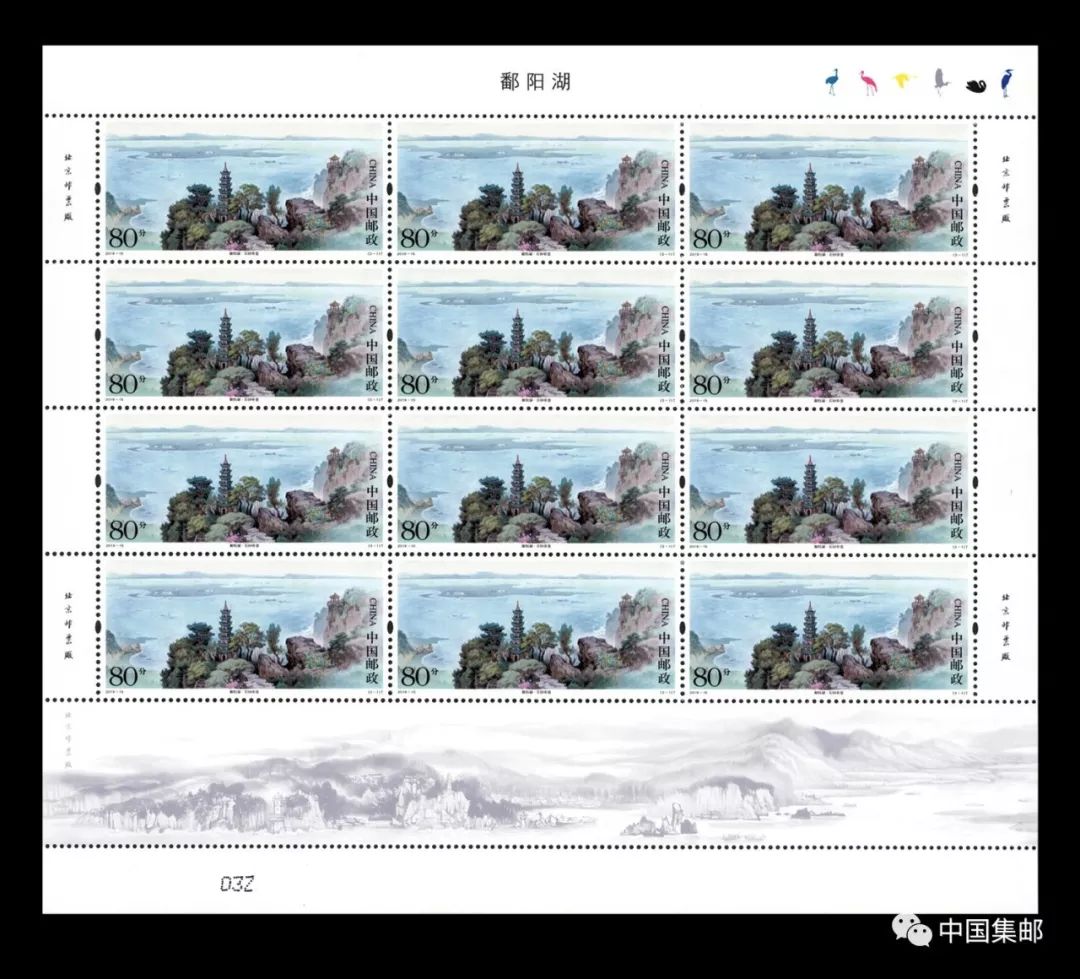Click the 中国集邮 watermark text
Screen dimensions: 1080x979
pyautogui.click(x=990, y=931)
